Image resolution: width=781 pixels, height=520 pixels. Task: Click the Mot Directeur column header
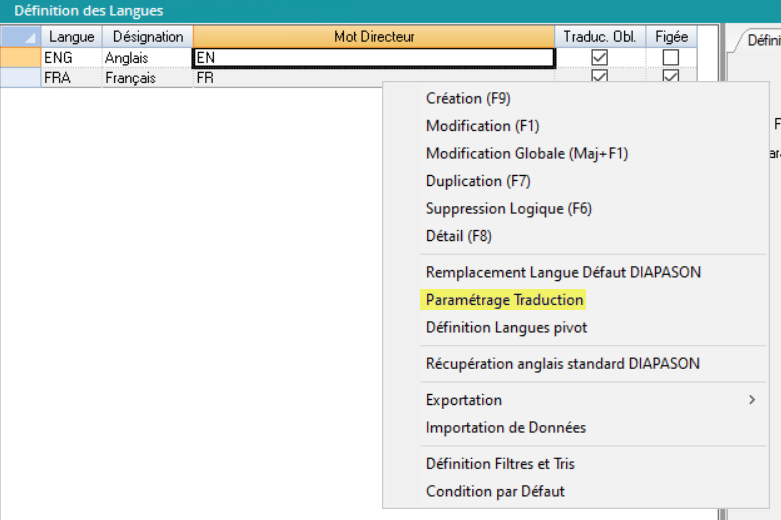click(374, 37)
